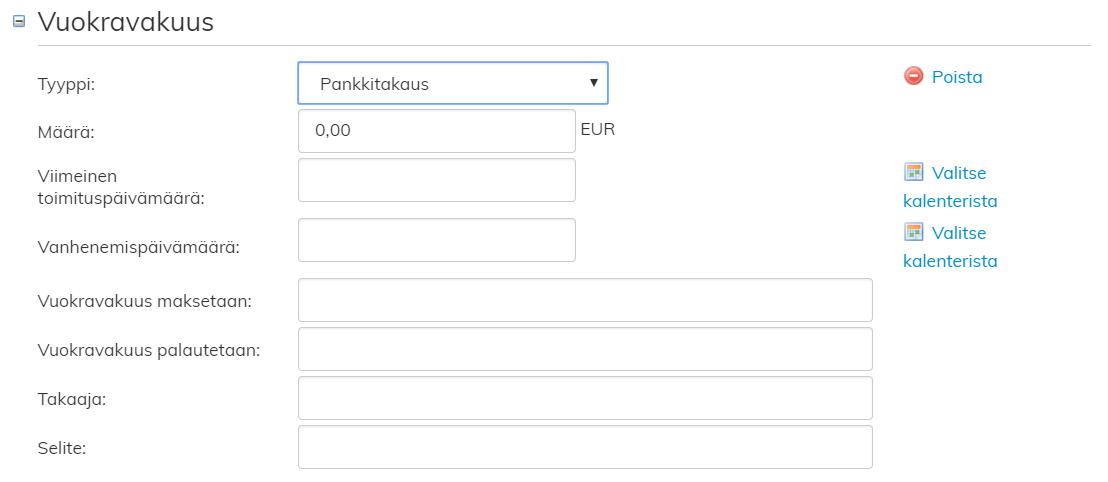Click the Vuokravakuus section heading

click(x=126, y=22)
